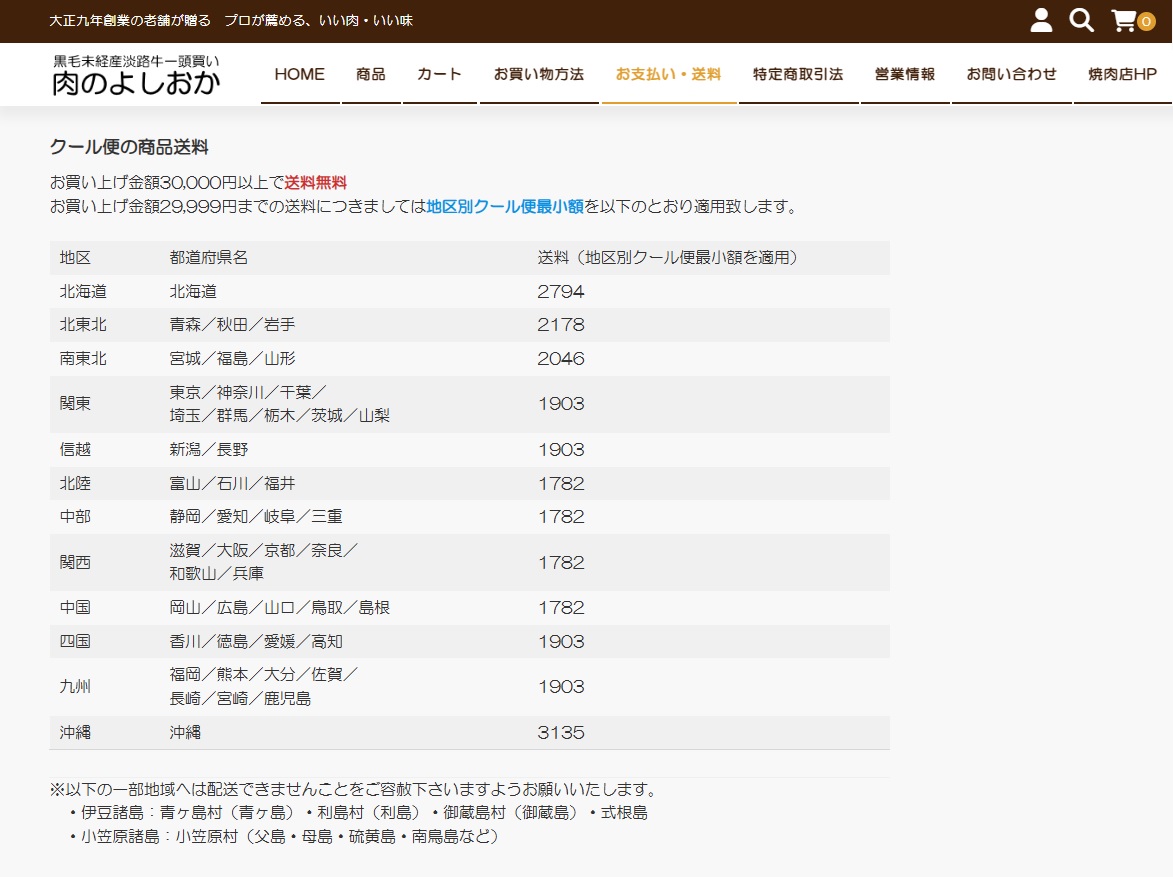
Task: Visit the 焼肉店HP link
Action: tap(1122, 74)
